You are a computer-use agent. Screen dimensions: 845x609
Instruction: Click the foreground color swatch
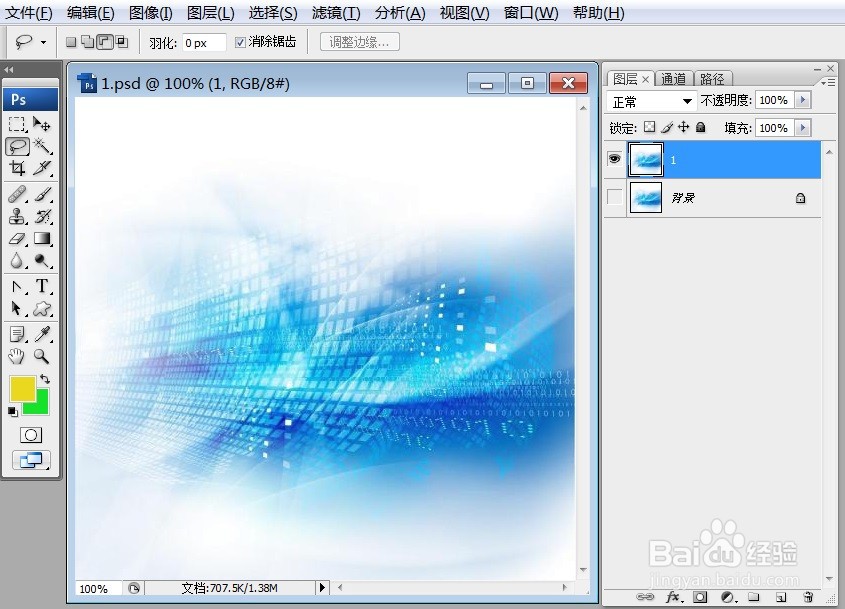point(25,389)
